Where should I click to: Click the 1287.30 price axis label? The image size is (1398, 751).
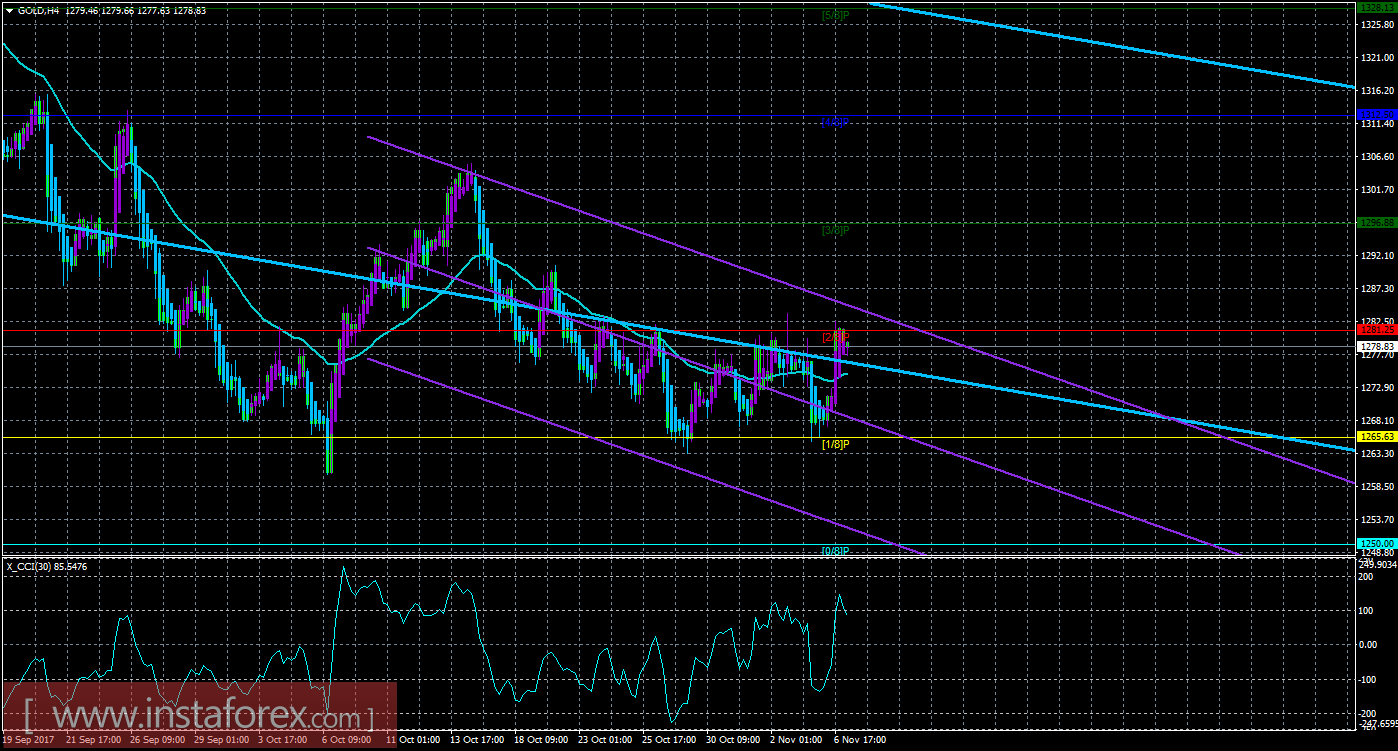click(1377, 289)
